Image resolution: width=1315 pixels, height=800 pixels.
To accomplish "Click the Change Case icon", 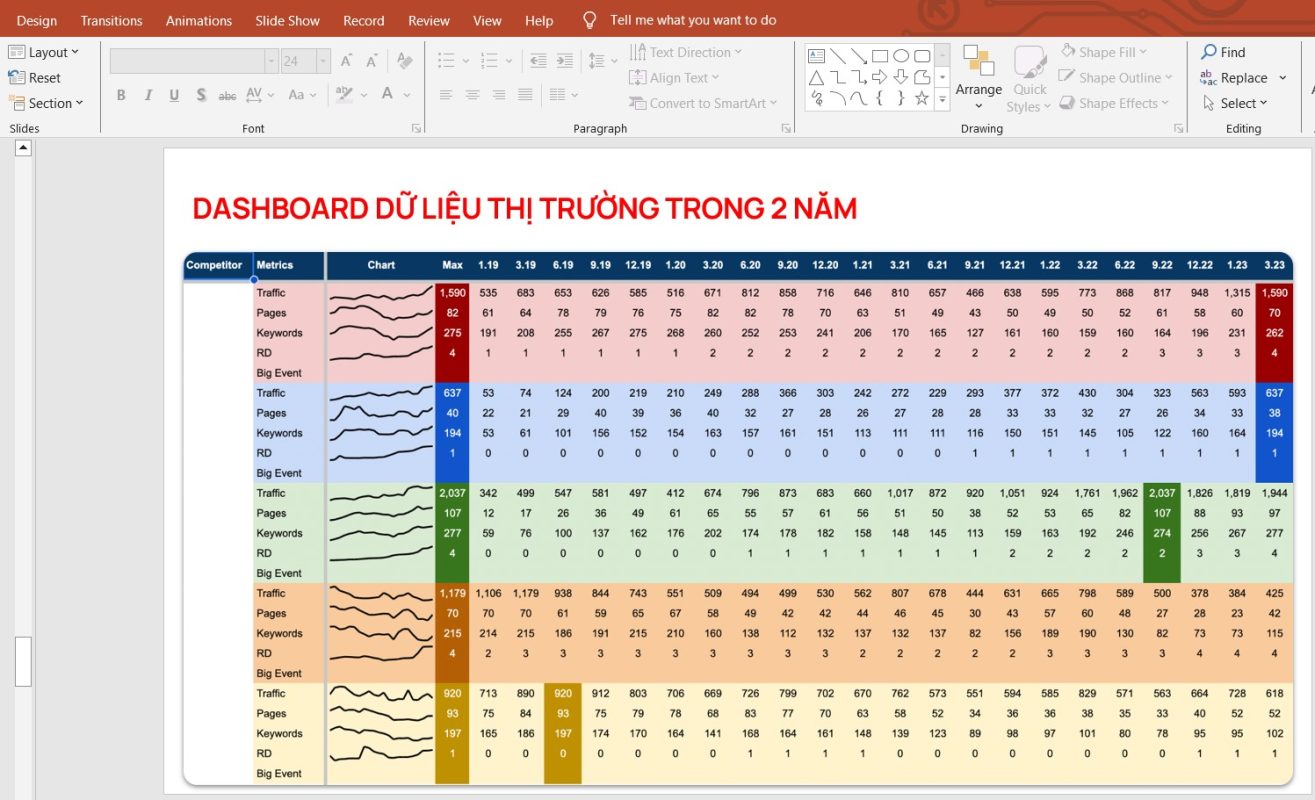I will click(x=297, y=95).
